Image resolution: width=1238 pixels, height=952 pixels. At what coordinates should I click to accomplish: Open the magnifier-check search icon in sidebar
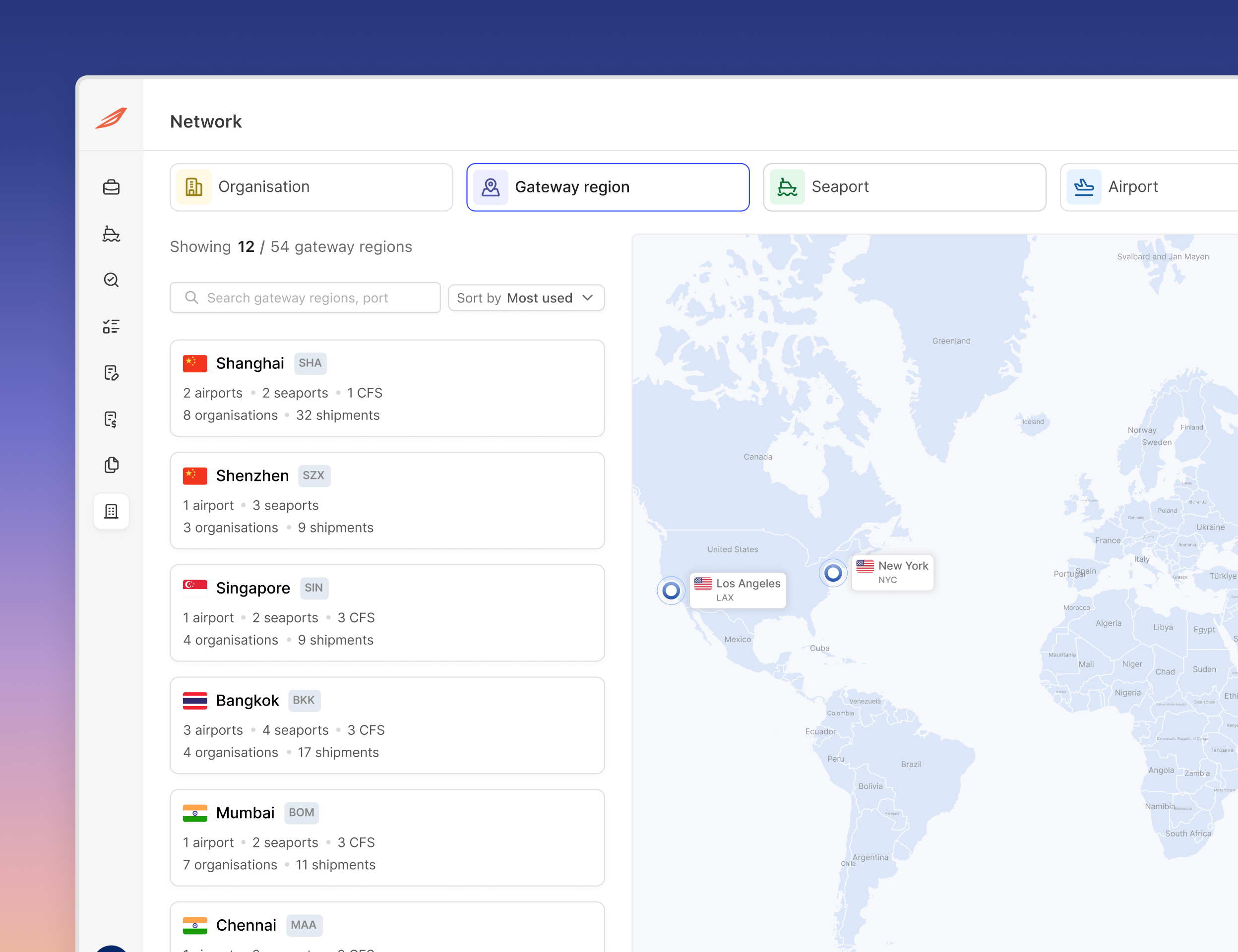111,280
